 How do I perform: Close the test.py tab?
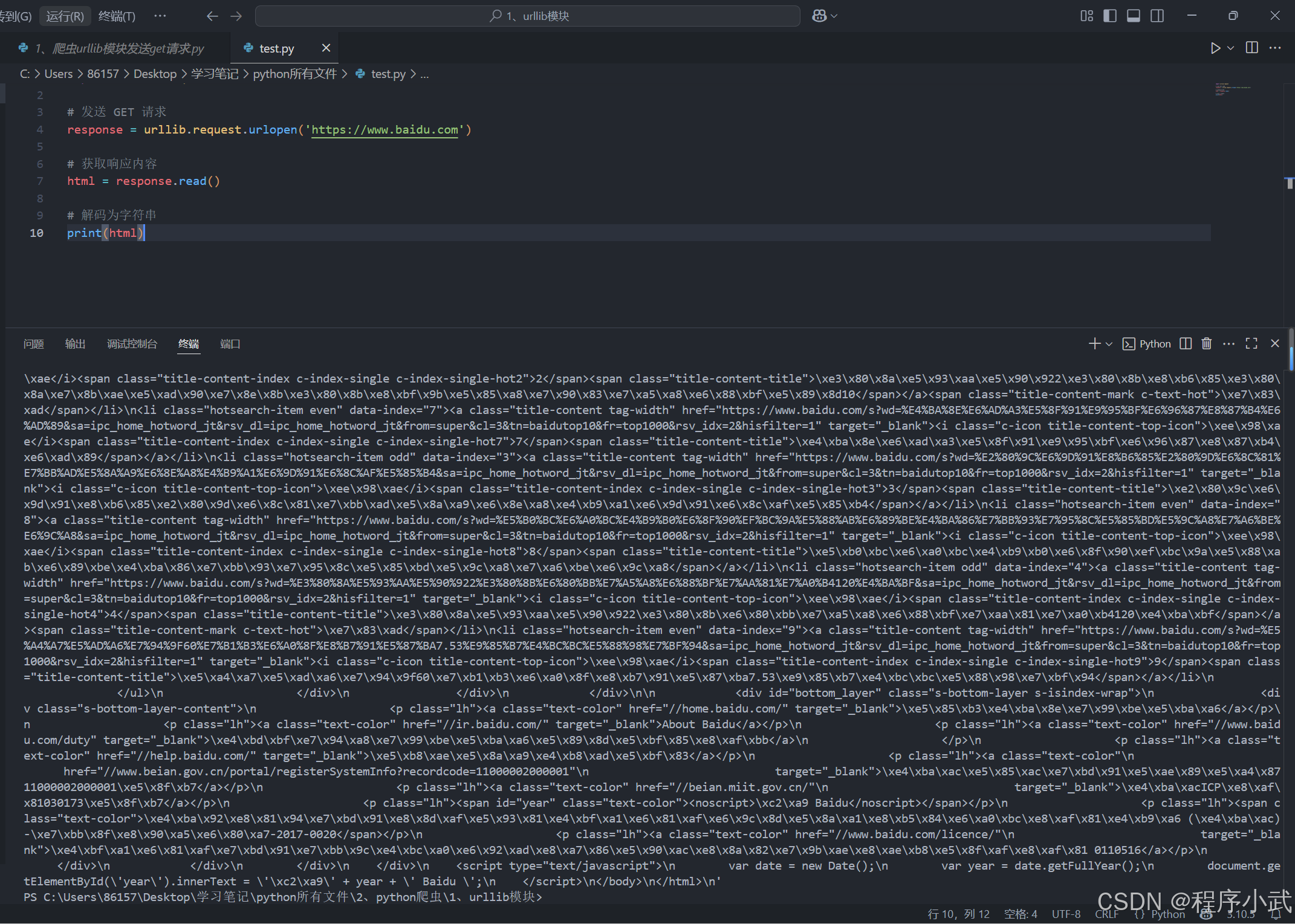[326, 48]
